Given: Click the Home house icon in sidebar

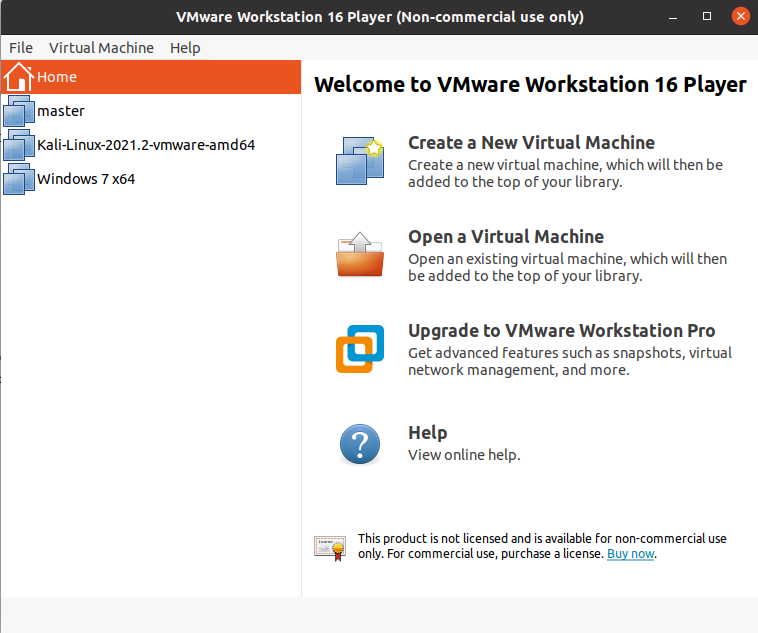Looking at the screenshot, I should [19, 77].
